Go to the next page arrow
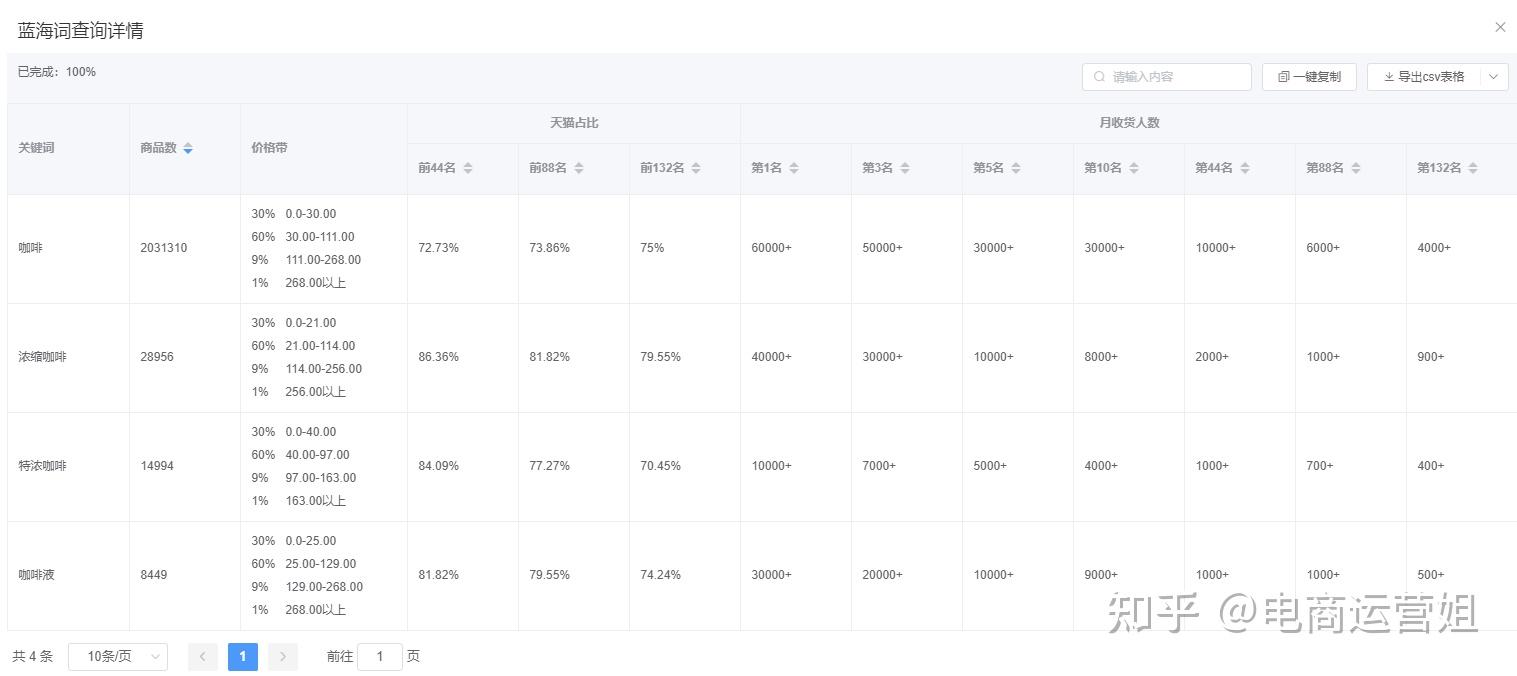 click(x=283, y=657)
